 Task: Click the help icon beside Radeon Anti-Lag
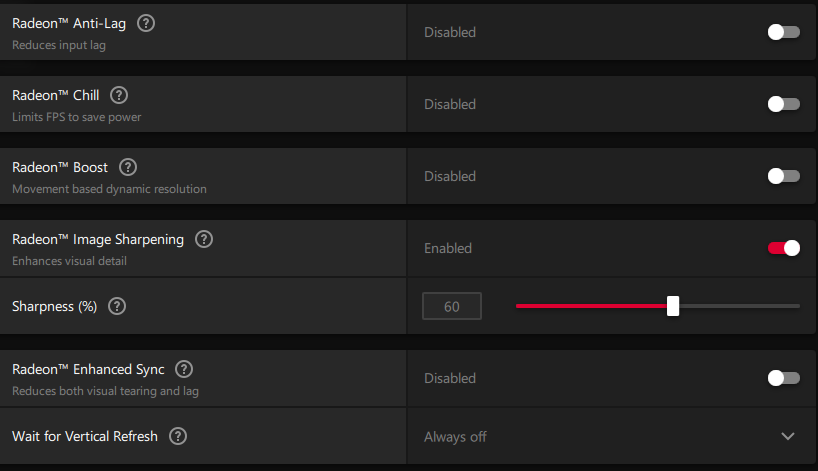click(146, 23)
